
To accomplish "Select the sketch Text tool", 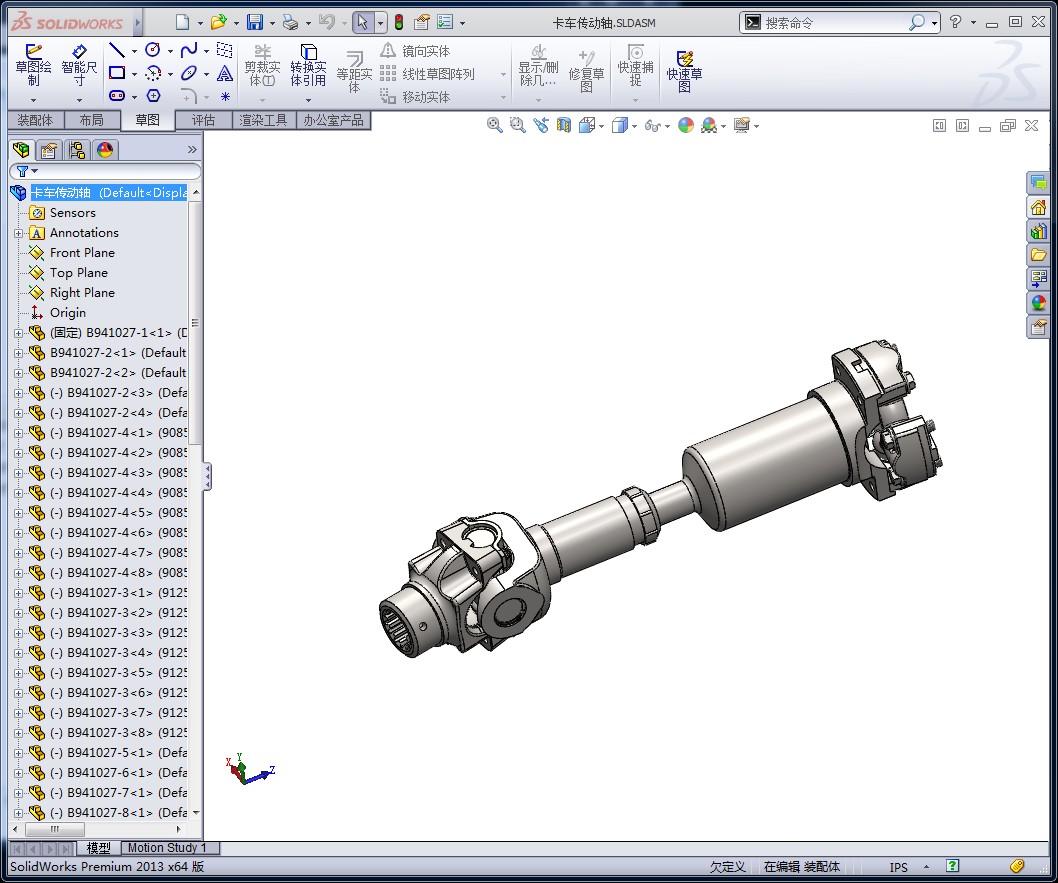I will coord(225,73).
